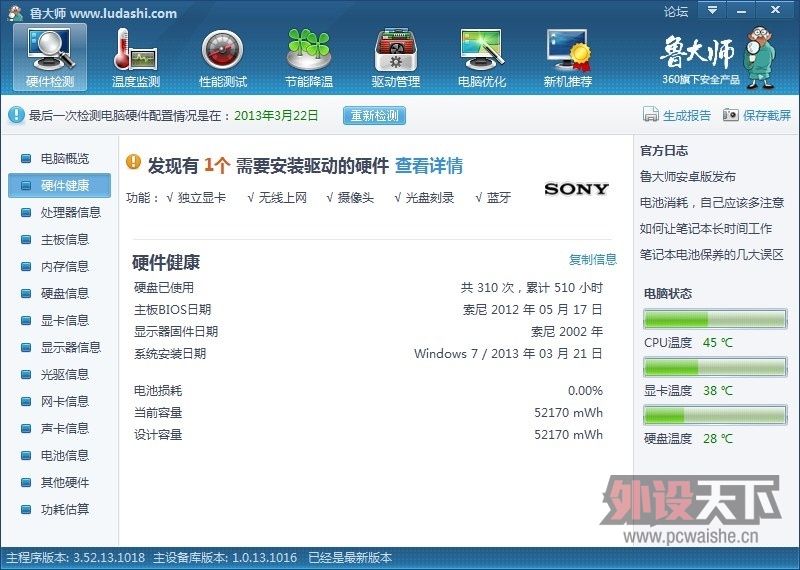The width and height of the screenshot is (800, 570).
Task: Click the 设计容量 row label
Action: (x=158, y=435)
